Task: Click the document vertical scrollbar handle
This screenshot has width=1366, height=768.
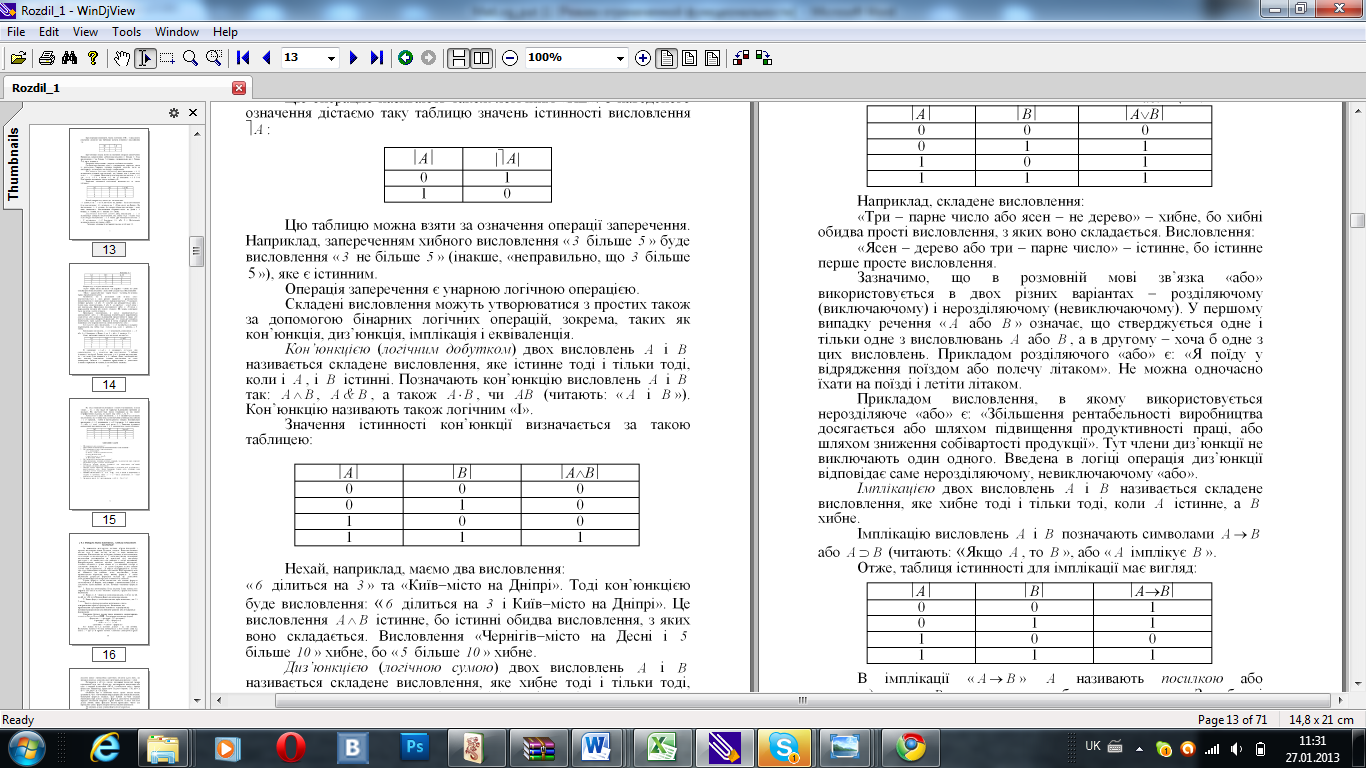Action: tap(1357, 221)
